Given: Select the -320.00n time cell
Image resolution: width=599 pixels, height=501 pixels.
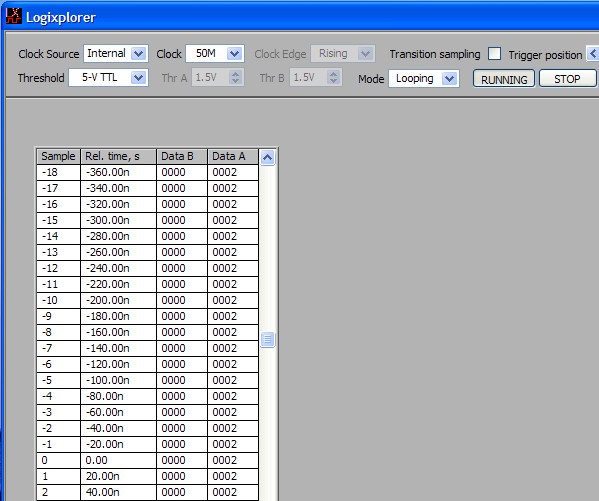Looking at the screenshot, I should (x=118, y=204).
